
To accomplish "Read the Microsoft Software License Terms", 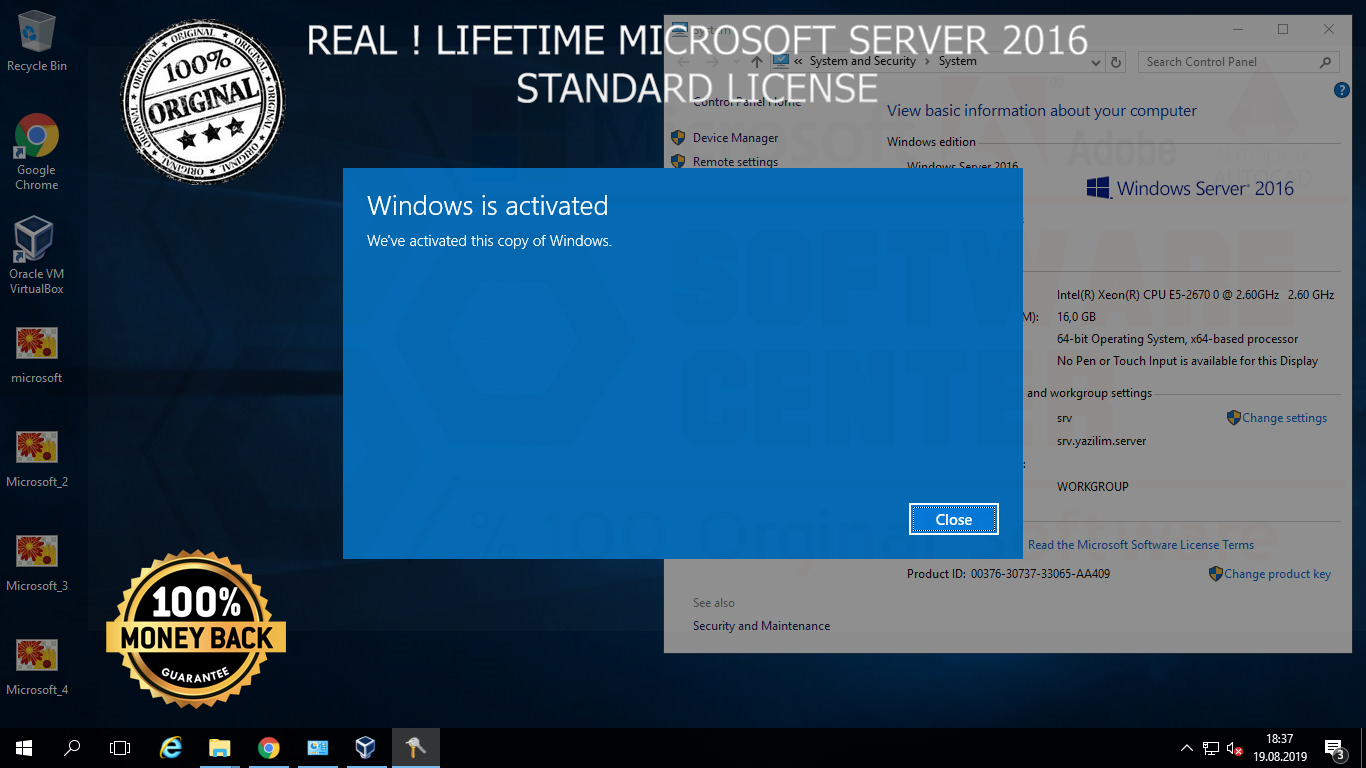I will pyautogui.click(x=1141, y=545).
